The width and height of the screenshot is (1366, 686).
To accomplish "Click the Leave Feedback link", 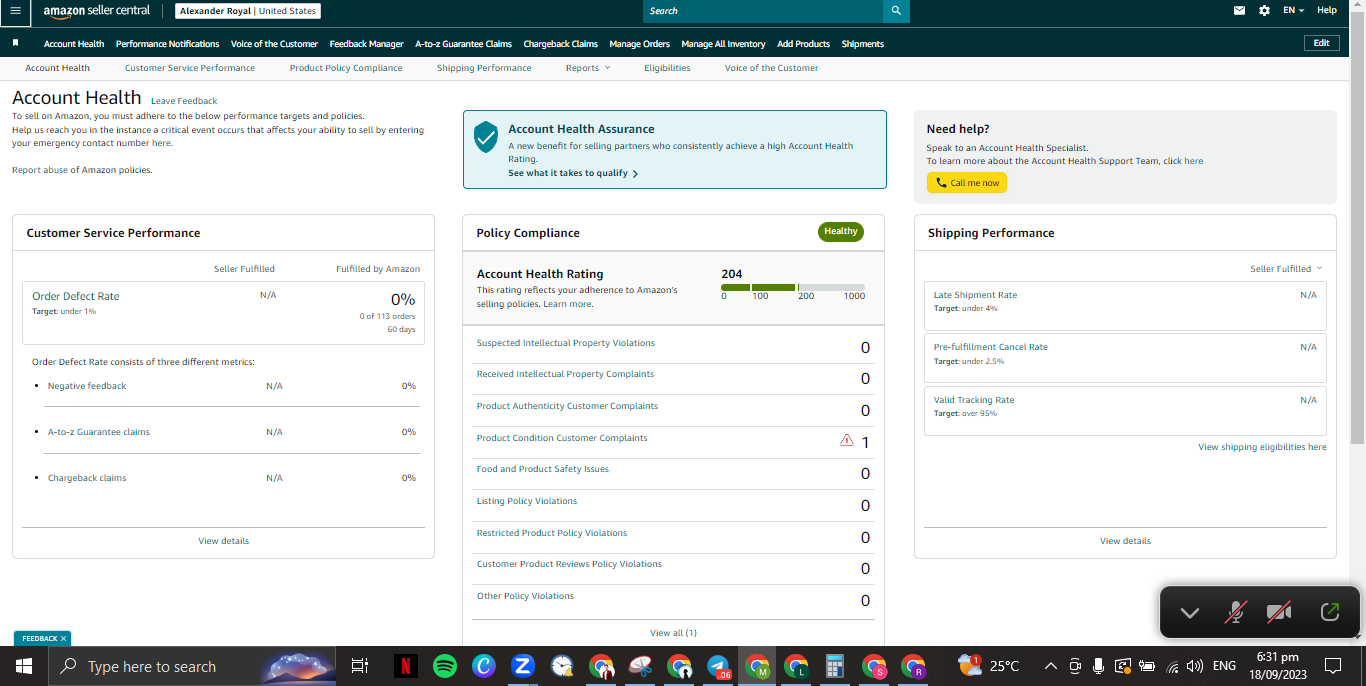I will (x=184, y=101).
